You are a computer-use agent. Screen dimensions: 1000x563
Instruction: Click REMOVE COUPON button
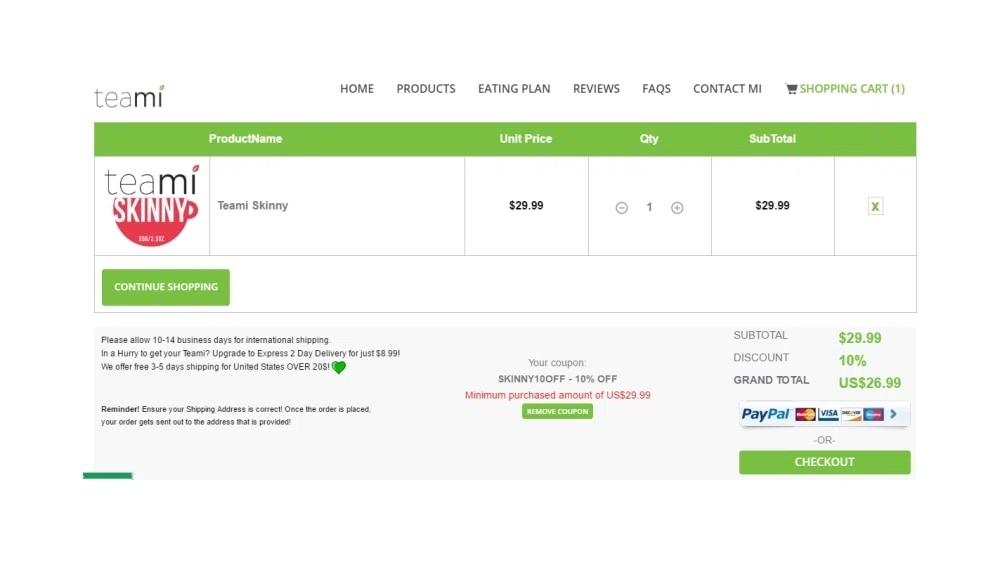tap(557, 411)
